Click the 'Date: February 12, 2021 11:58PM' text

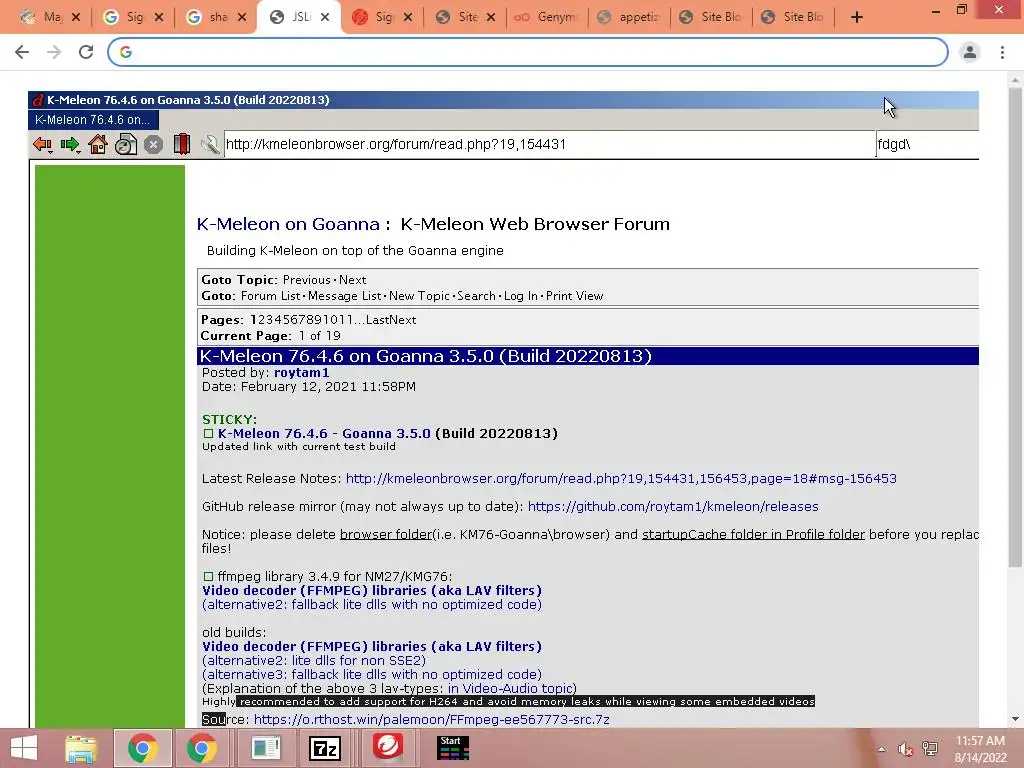click(x=308, y=387)
